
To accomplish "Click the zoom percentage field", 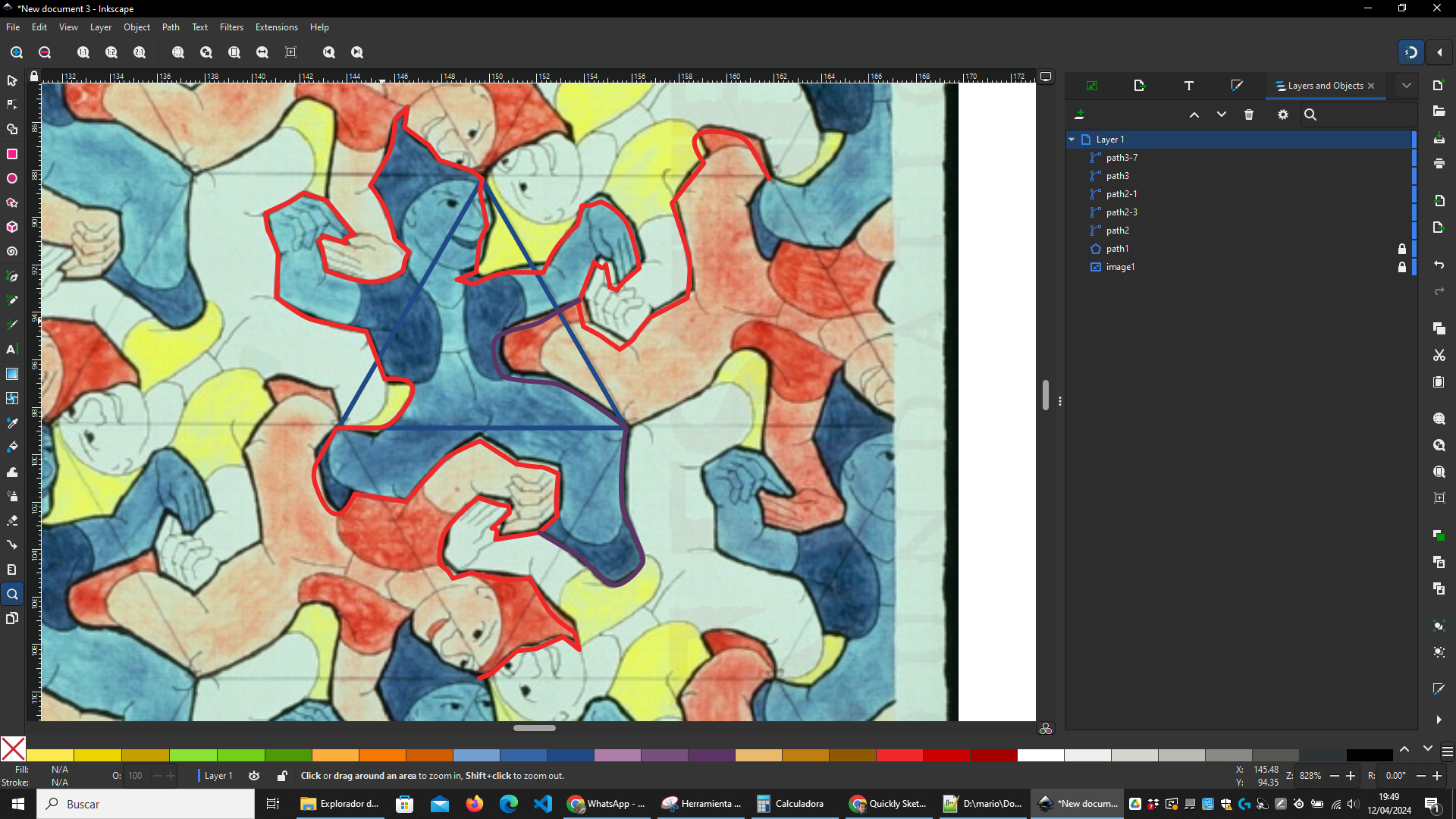I will click(x=1310, y=776).
